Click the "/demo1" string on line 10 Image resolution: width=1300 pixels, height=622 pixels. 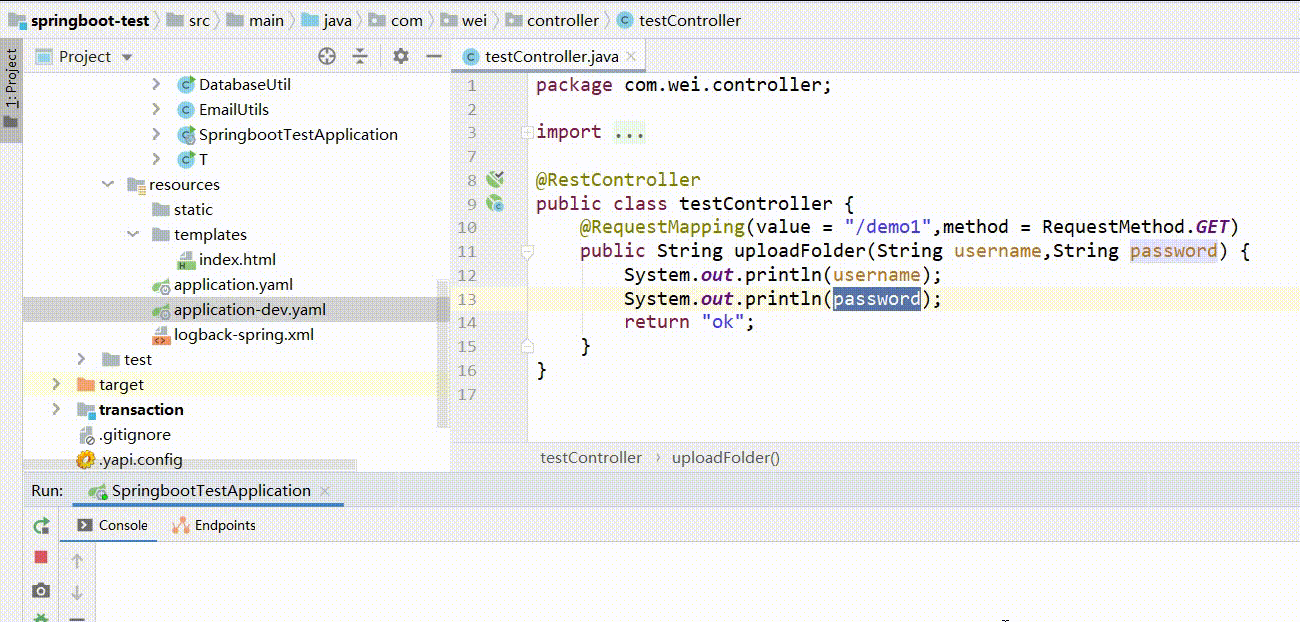[888, 227]
